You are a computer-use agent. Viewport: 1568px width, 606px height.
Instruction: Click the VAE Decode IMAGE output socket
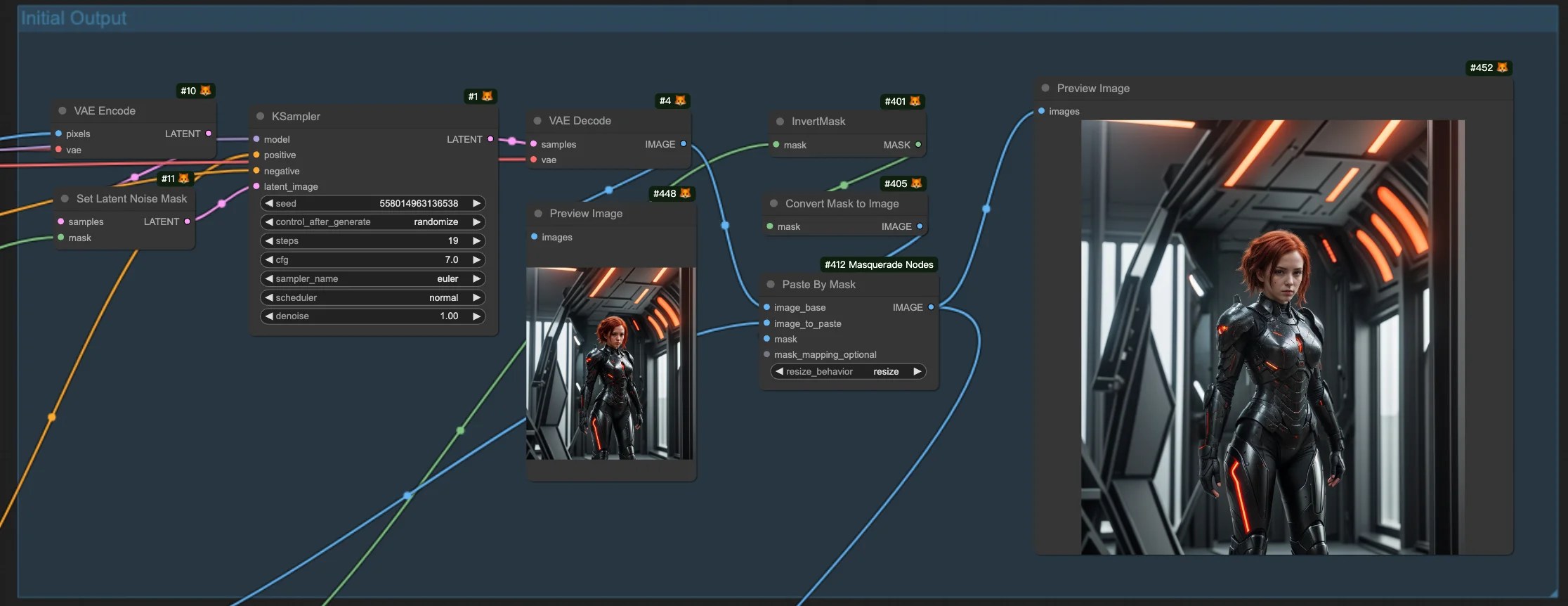tap(684, 144)
